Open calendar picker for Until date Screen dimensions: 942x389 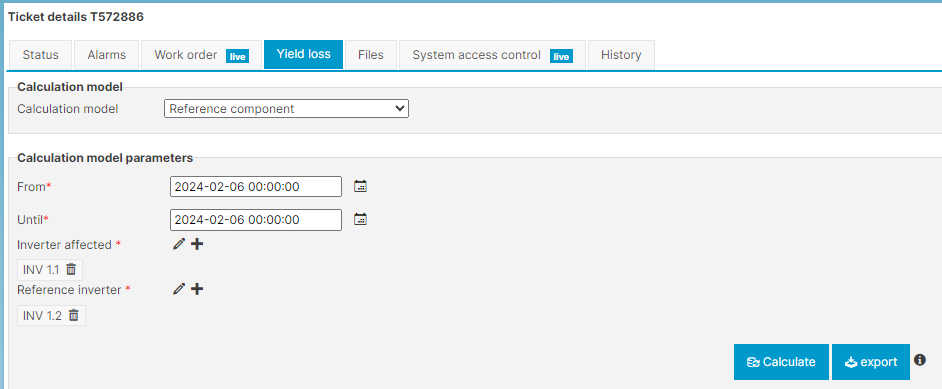(x=360, y=219)
